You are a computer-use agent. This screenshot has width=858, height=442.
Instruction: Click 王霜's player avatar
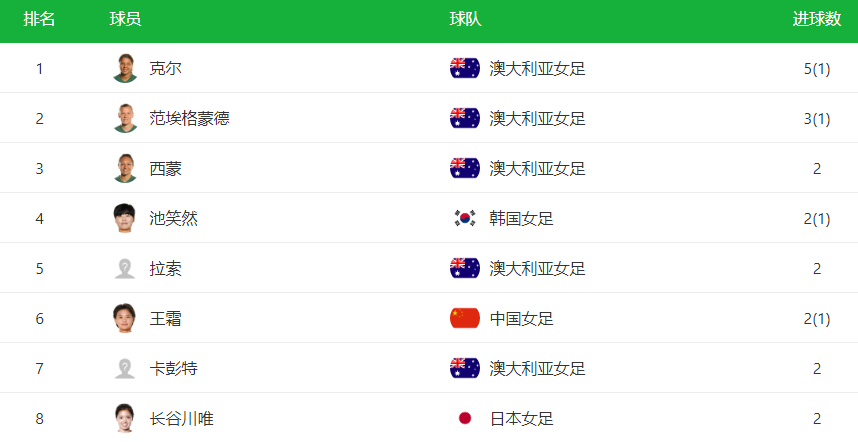coord(125,318)
